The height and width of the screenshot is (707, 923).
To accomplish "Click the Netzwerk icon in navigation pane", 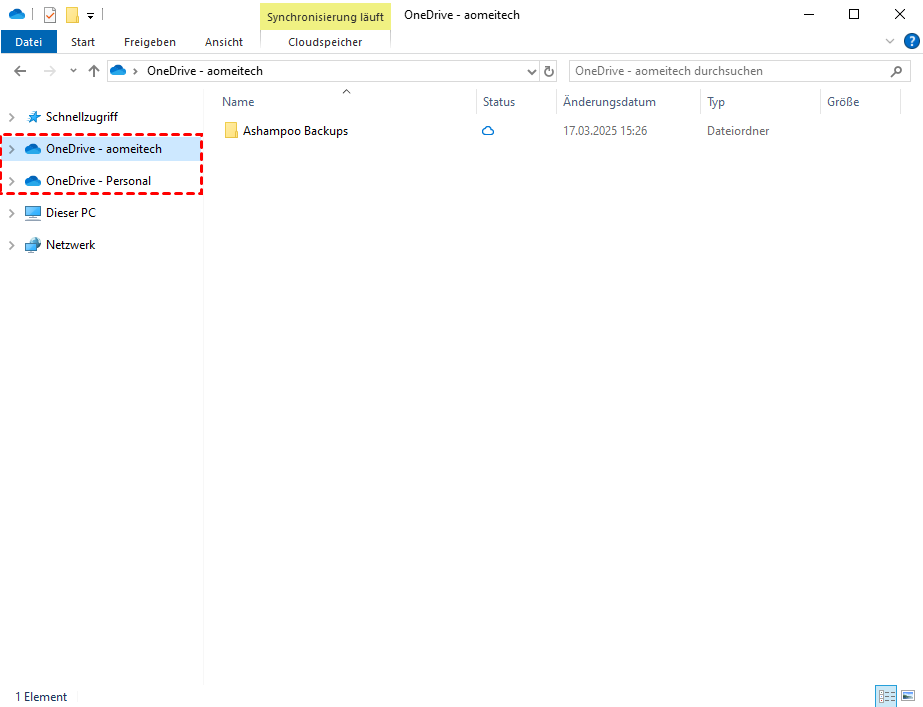I will pos(33,245).
